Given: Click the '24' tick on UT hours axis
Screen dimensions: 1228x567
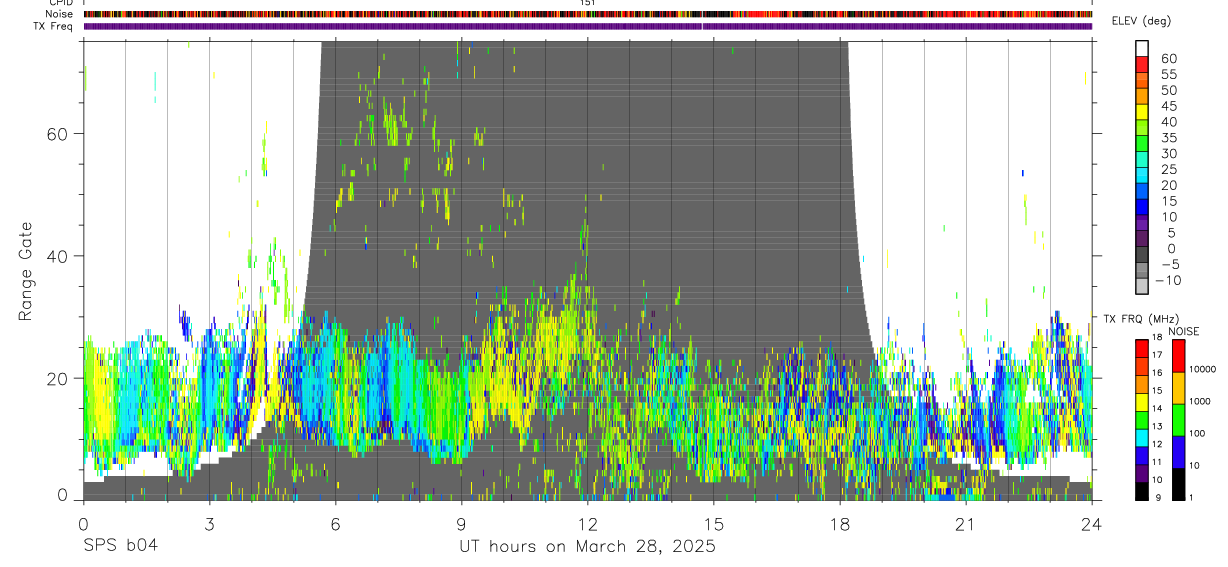Looking at the screenshot, I should (1091, 523).
